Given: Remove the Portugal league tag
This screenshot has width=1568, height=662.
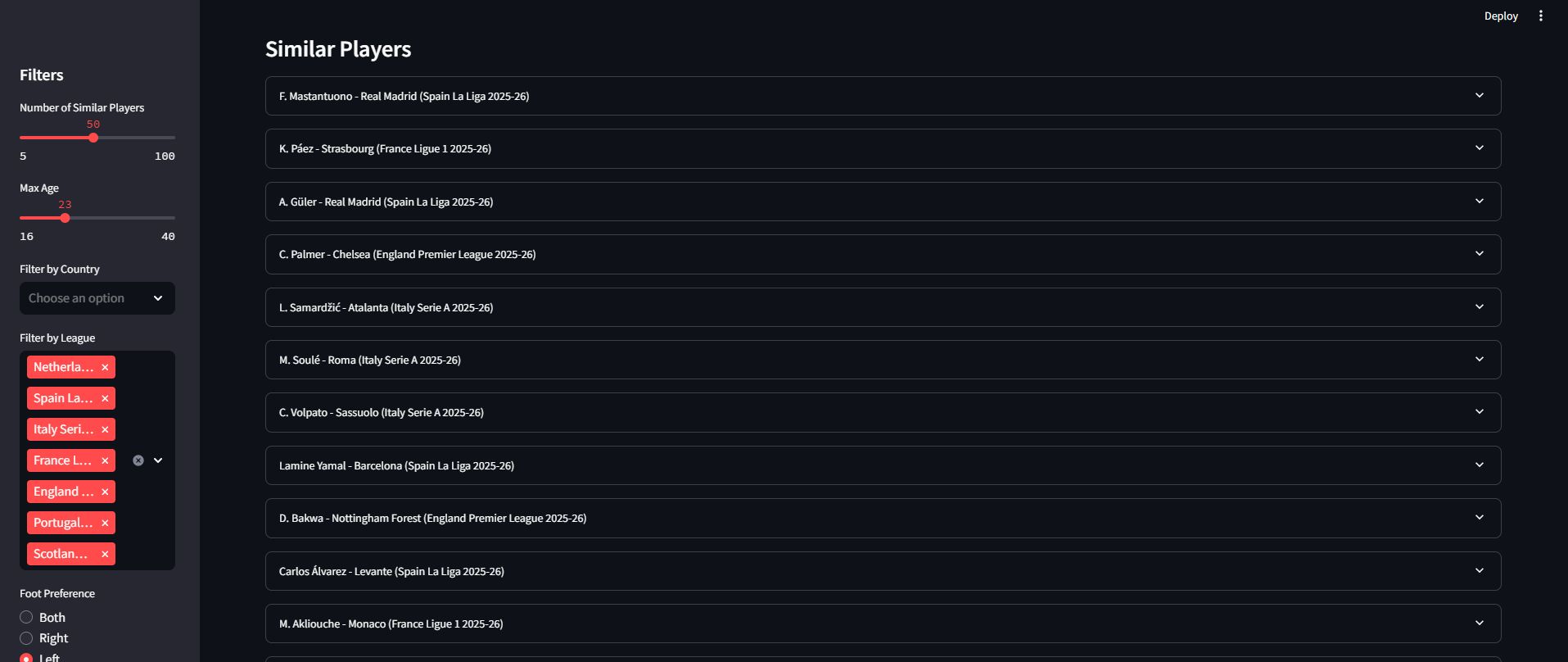Looking at the screenshot, I should tap(105, 523).
